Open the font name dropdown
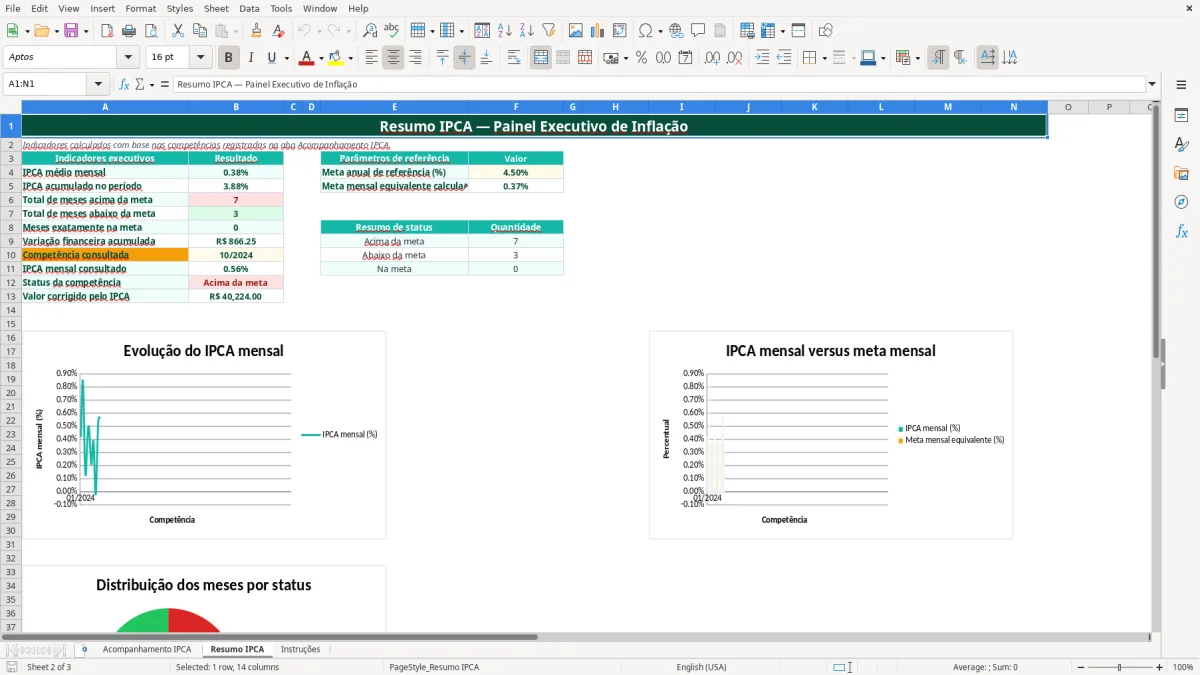Screen dimensions: 1200x675 click(x=127, y=58)
